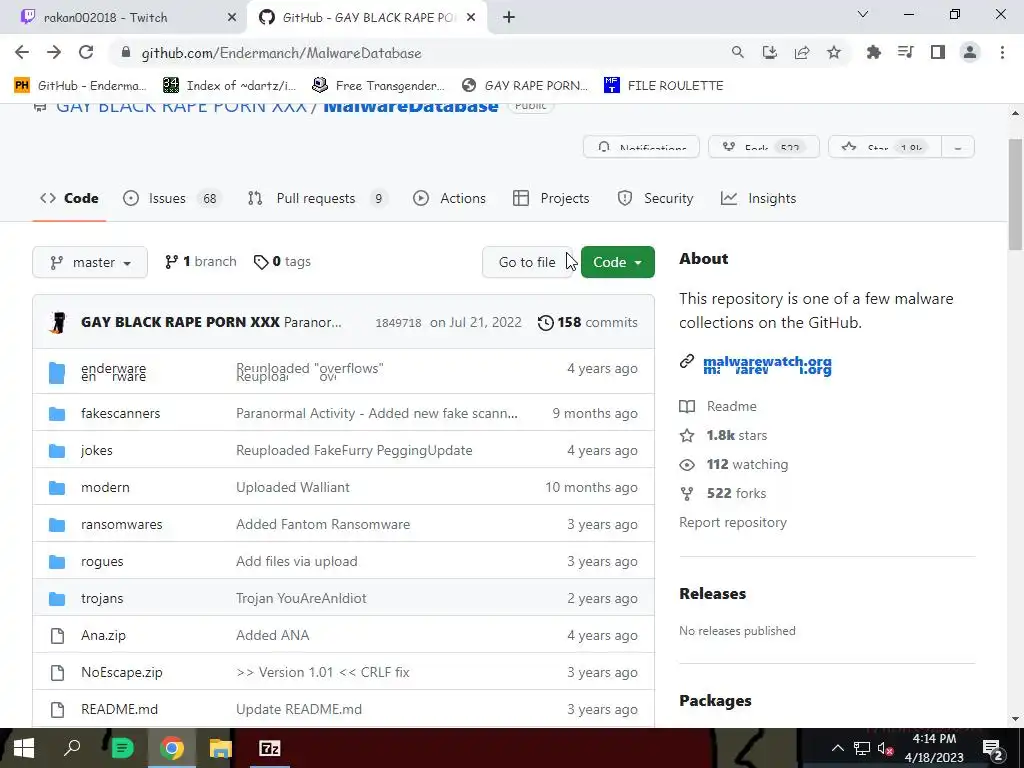Open the NoEscape.zip file
1024x768 pixels.
(121, 673)
